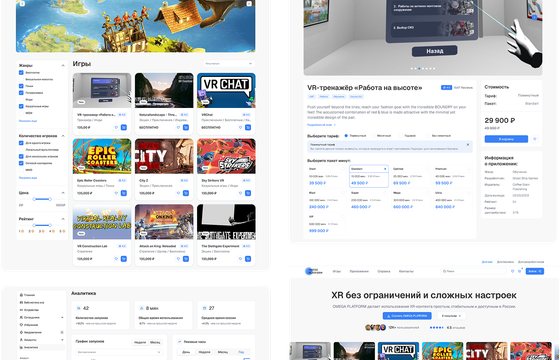Image resolution: width=560 pixels, height=360 pixels.
Task: Favorite VR Construction Lab with heart icon
Action: (116, 259)
